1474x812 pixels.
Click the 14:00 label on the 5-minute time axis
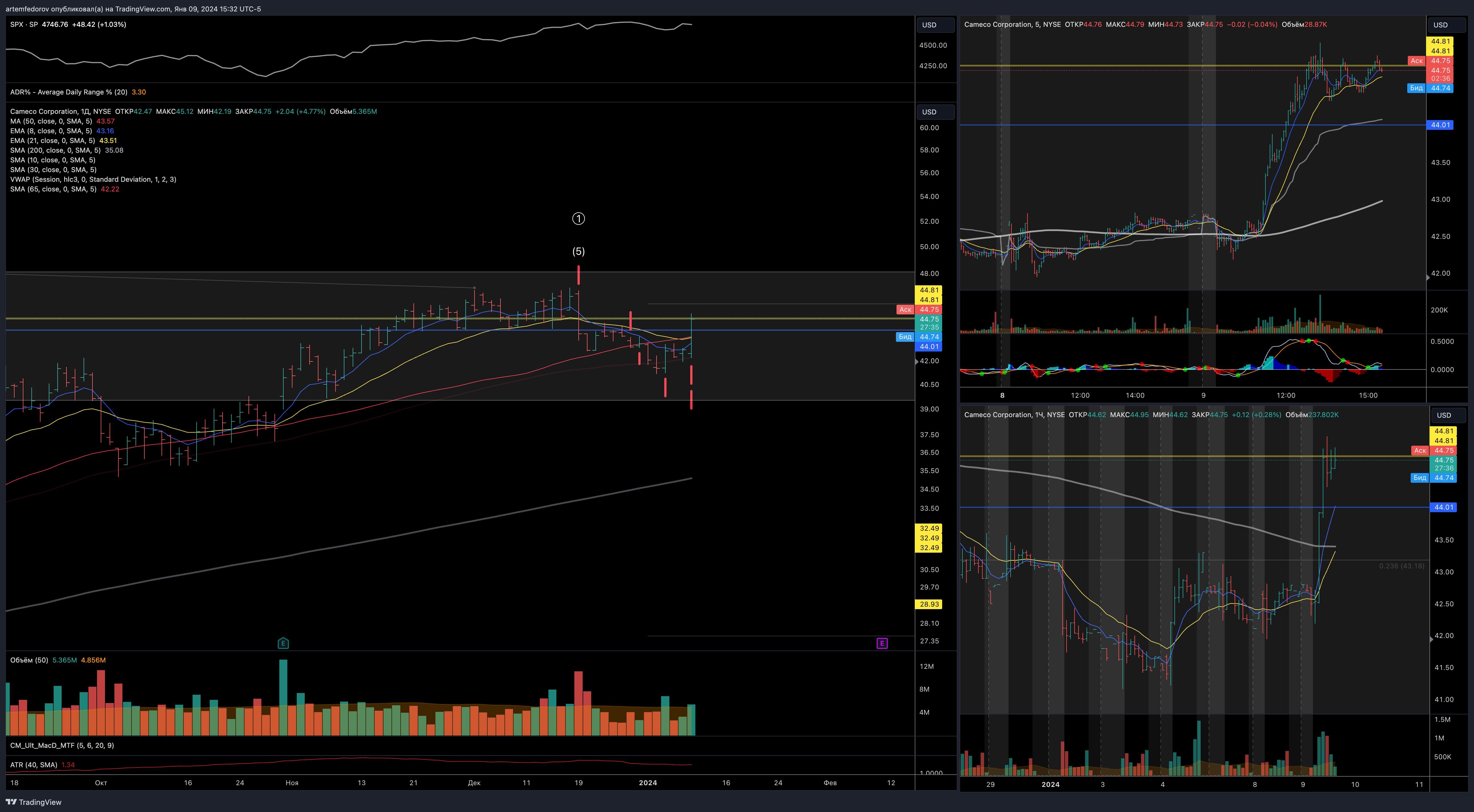[x=1135, y=395]
